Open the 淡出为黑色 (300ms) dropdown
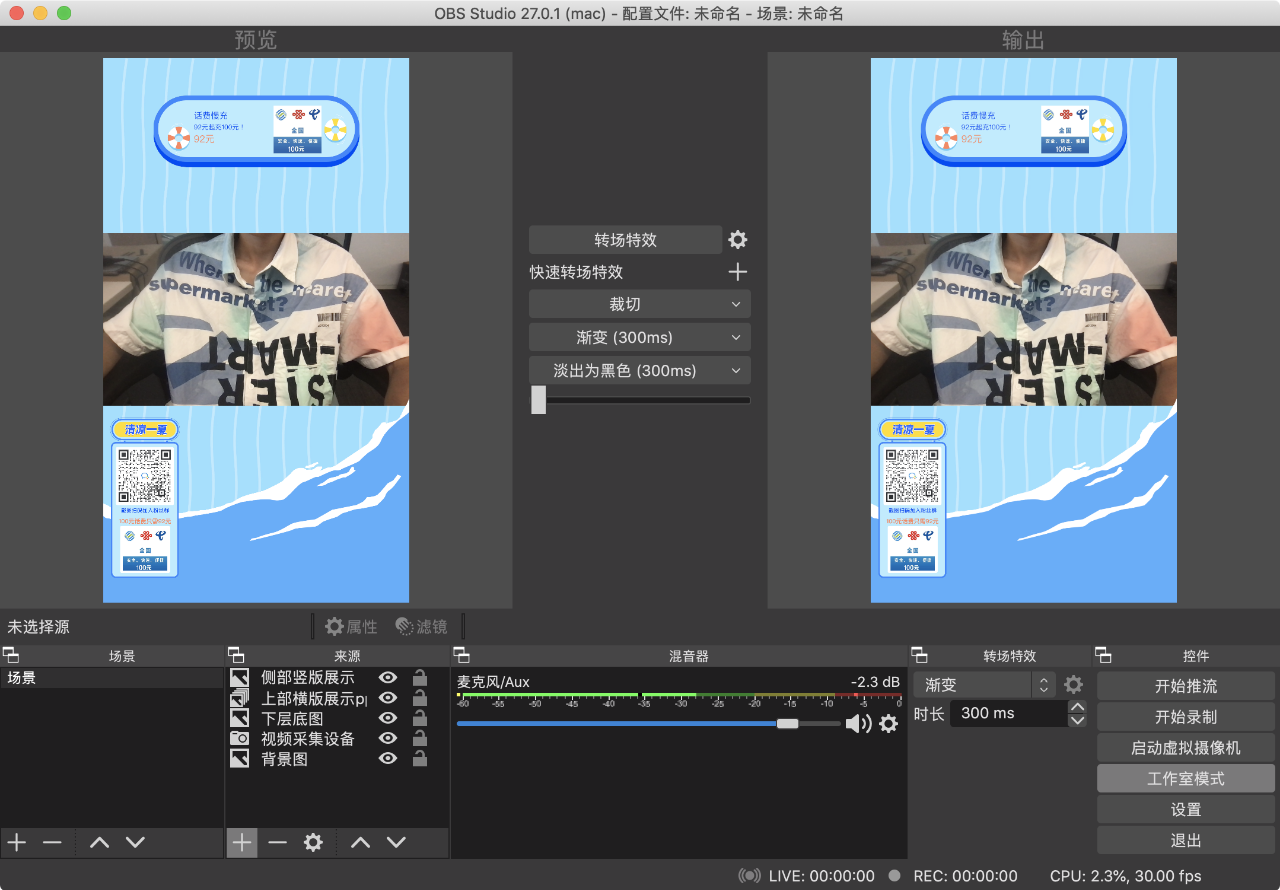This screenshot has width=1280, height=890. click(640, 370)
